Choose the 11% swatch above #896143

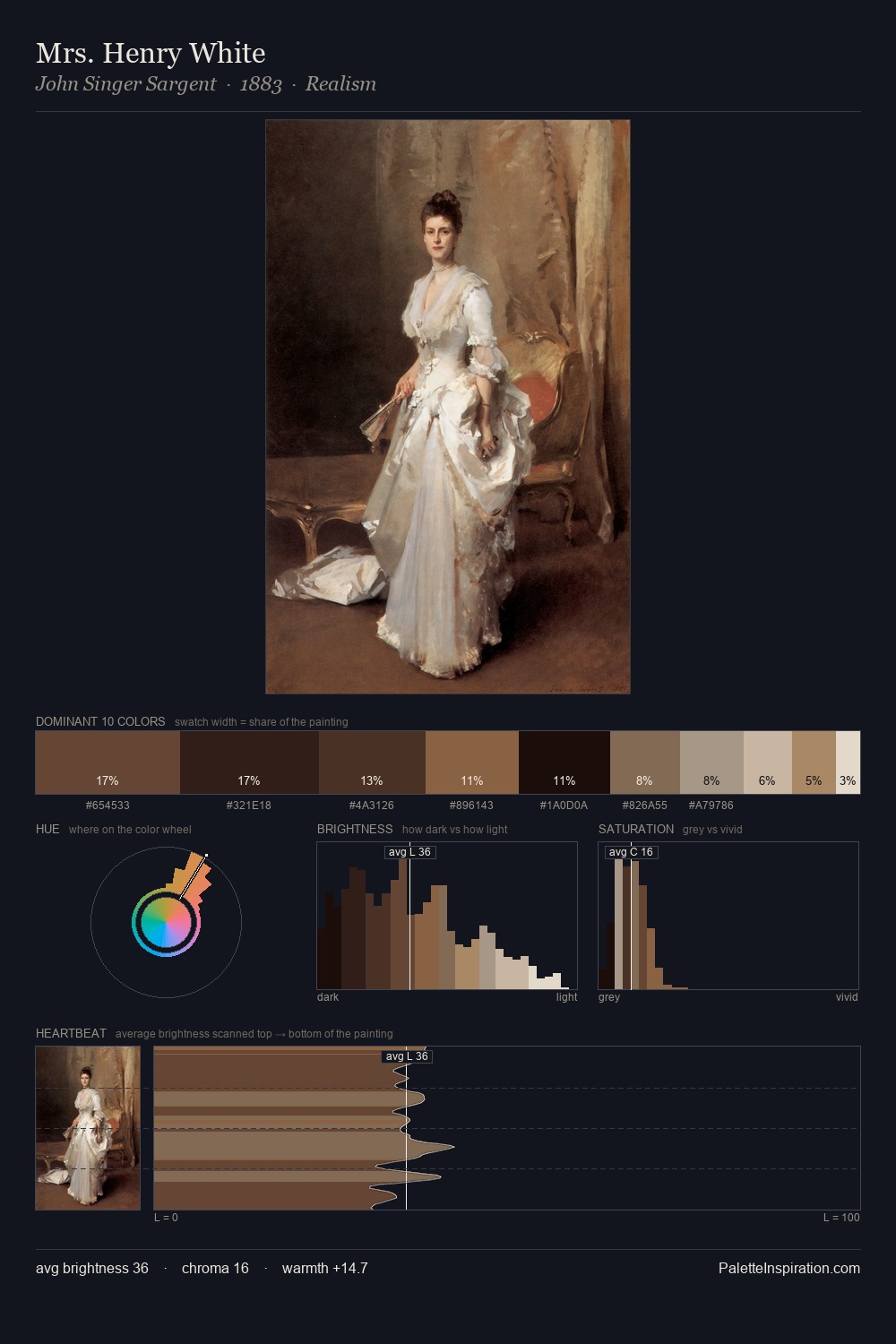click(x=472, y=762)
